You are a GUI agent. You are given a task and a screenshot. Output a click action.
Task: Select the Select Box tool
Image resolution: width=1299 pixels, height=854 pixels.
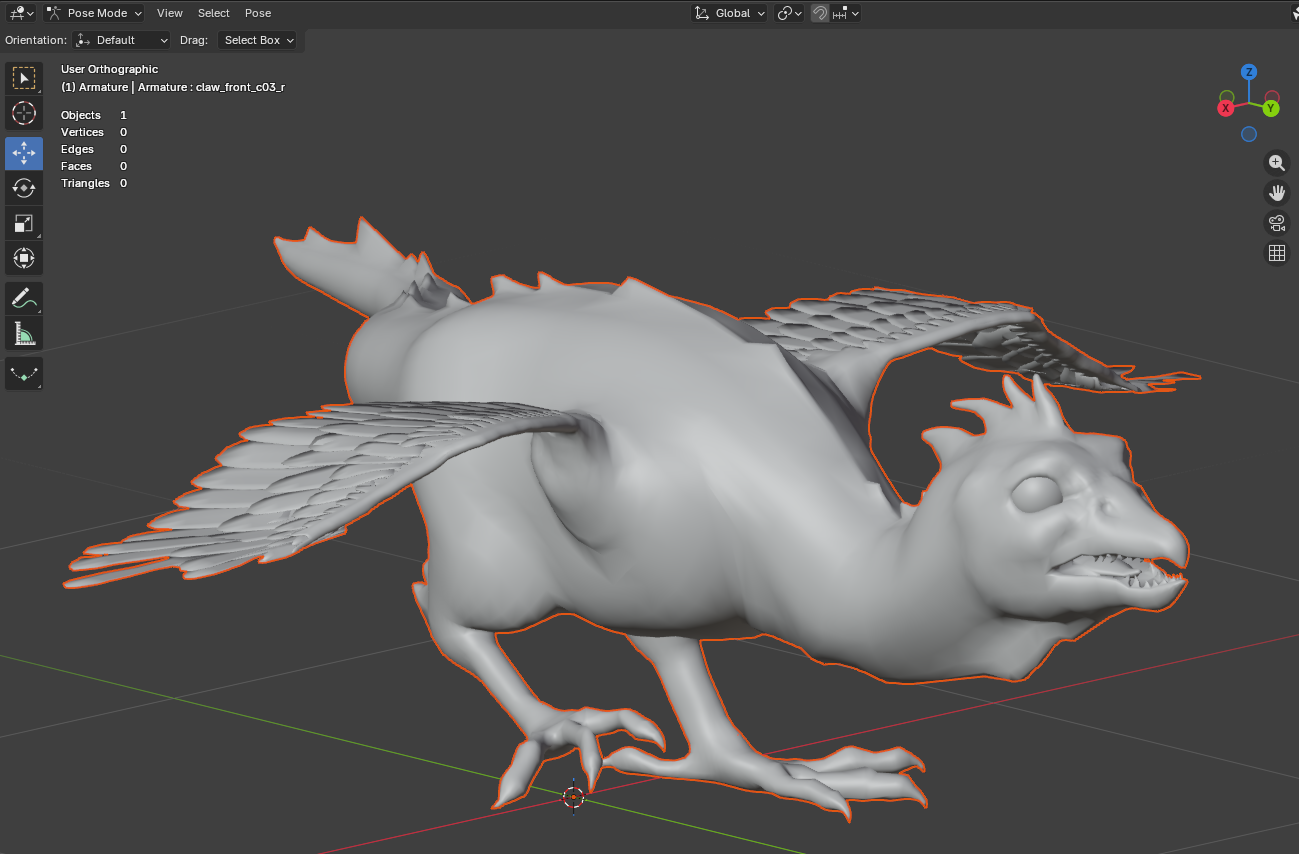(x=24, y=78)
